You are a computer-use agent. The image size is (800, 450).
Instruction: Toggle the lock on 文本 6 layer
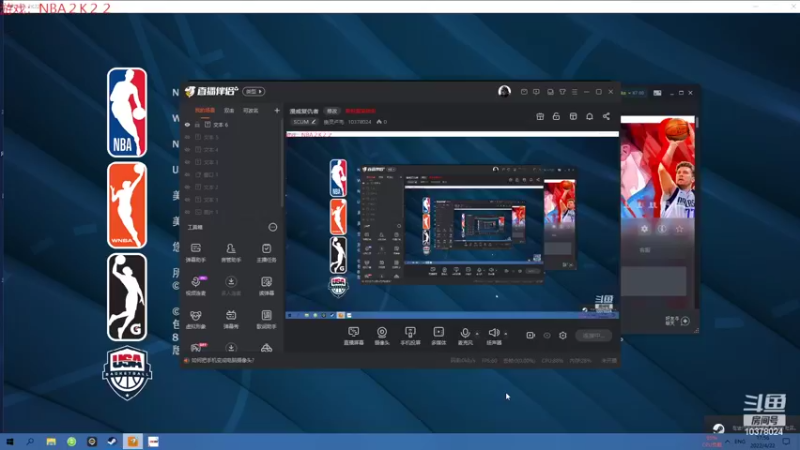tap(197, 124)
